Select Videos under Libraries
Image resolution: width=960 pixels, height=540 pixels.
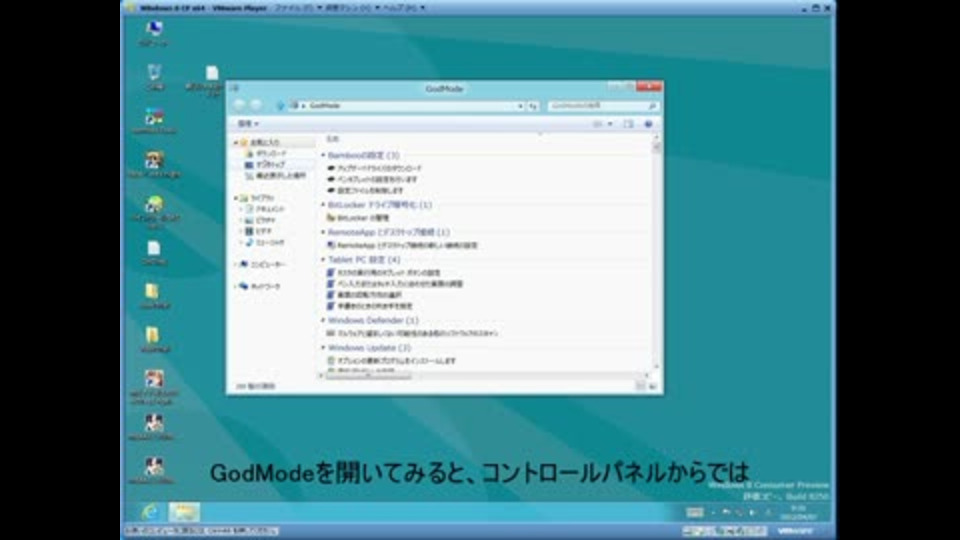coord(259,231)
